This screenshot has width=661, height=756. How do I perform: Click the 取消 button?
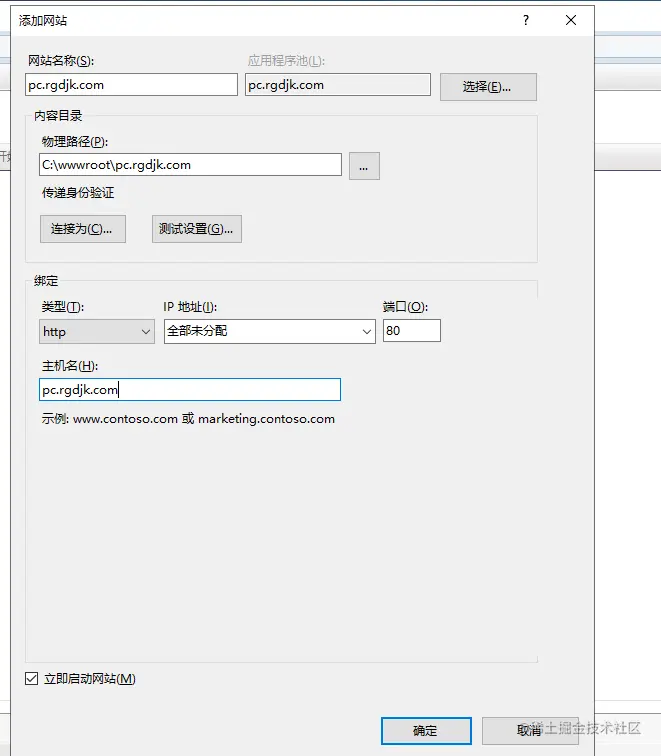(x=530, y=730)
